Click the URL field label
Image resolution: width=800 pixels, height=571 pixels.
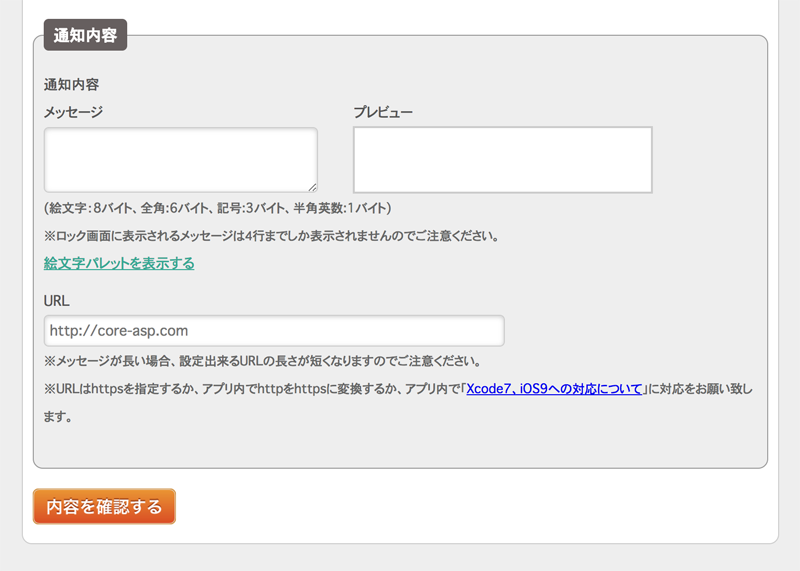click(x=57, y=301)
